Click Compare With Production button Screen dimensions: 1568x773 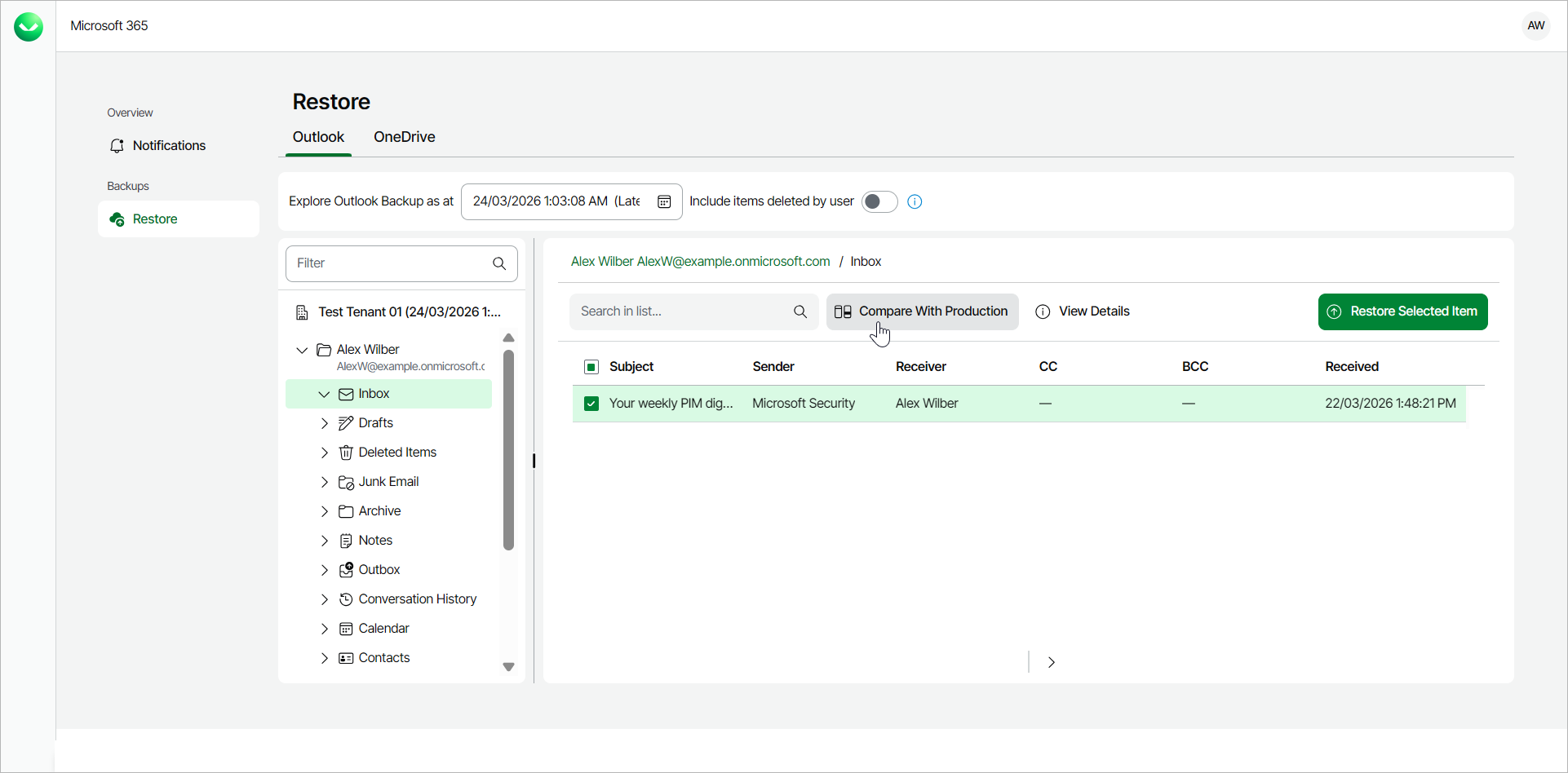tap(922, 311)
